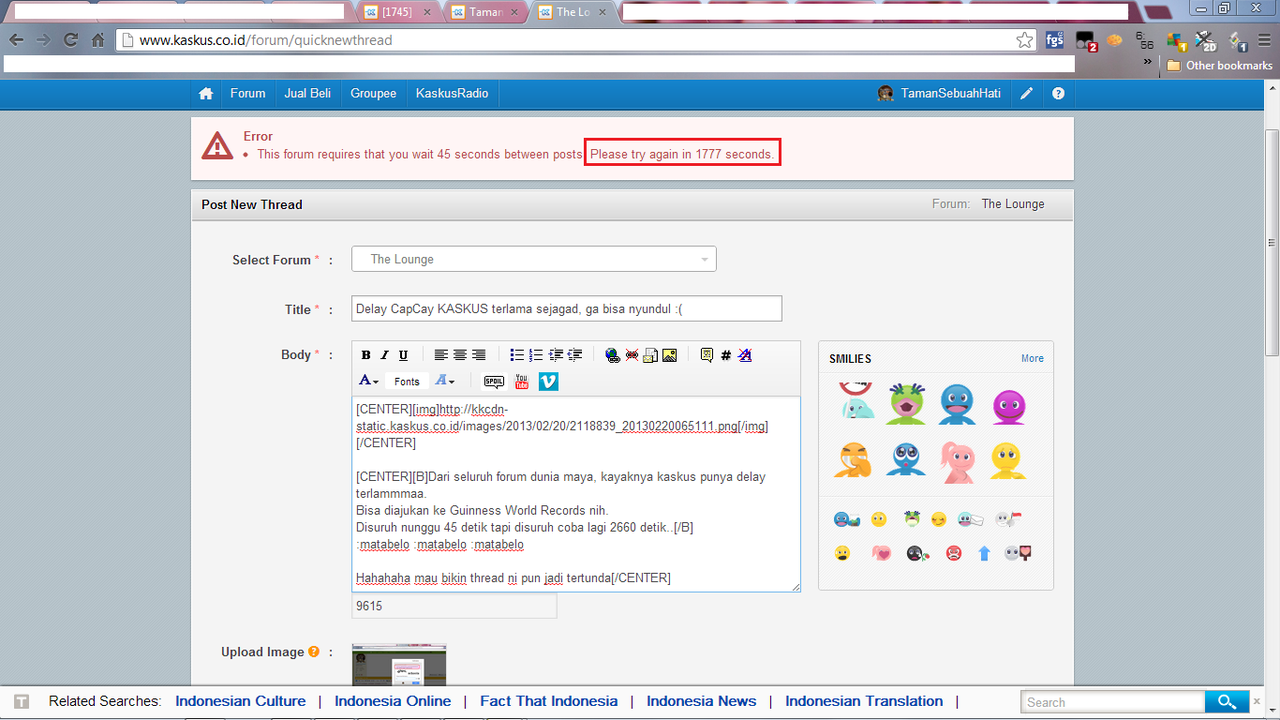Insert a numbered list
This screenshot has width=1280, height=720.
(536, 355)
